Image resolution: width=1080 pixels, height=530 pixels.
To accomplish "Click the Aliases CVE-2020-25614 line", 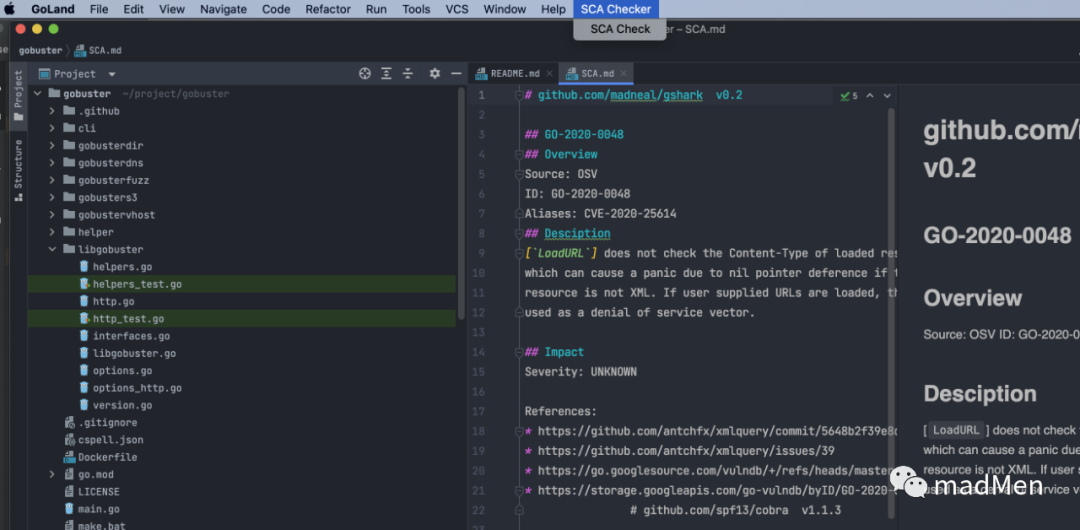I will (601, 214).
